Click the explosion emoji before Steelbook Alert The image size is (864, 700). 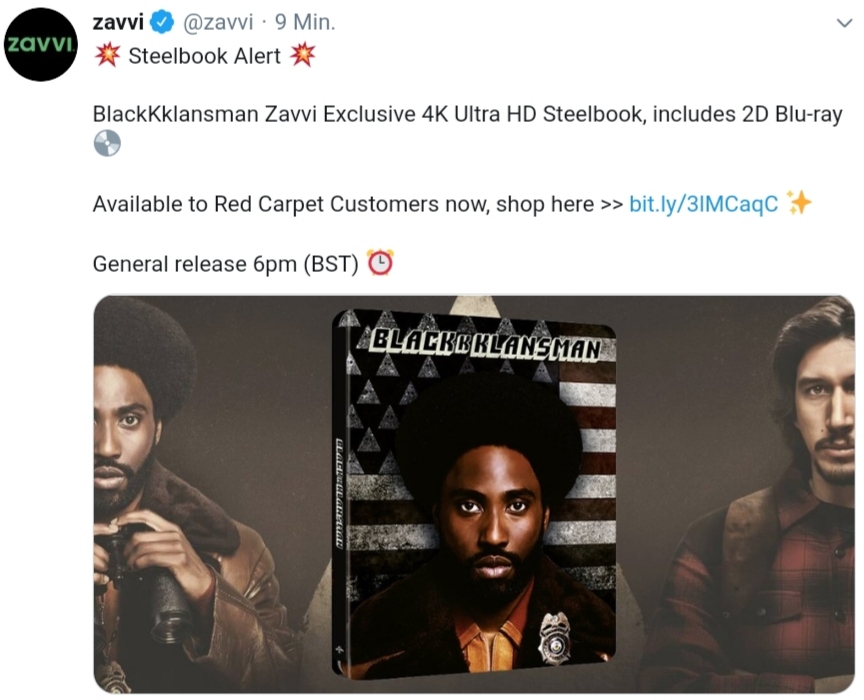tap(107, 55)
